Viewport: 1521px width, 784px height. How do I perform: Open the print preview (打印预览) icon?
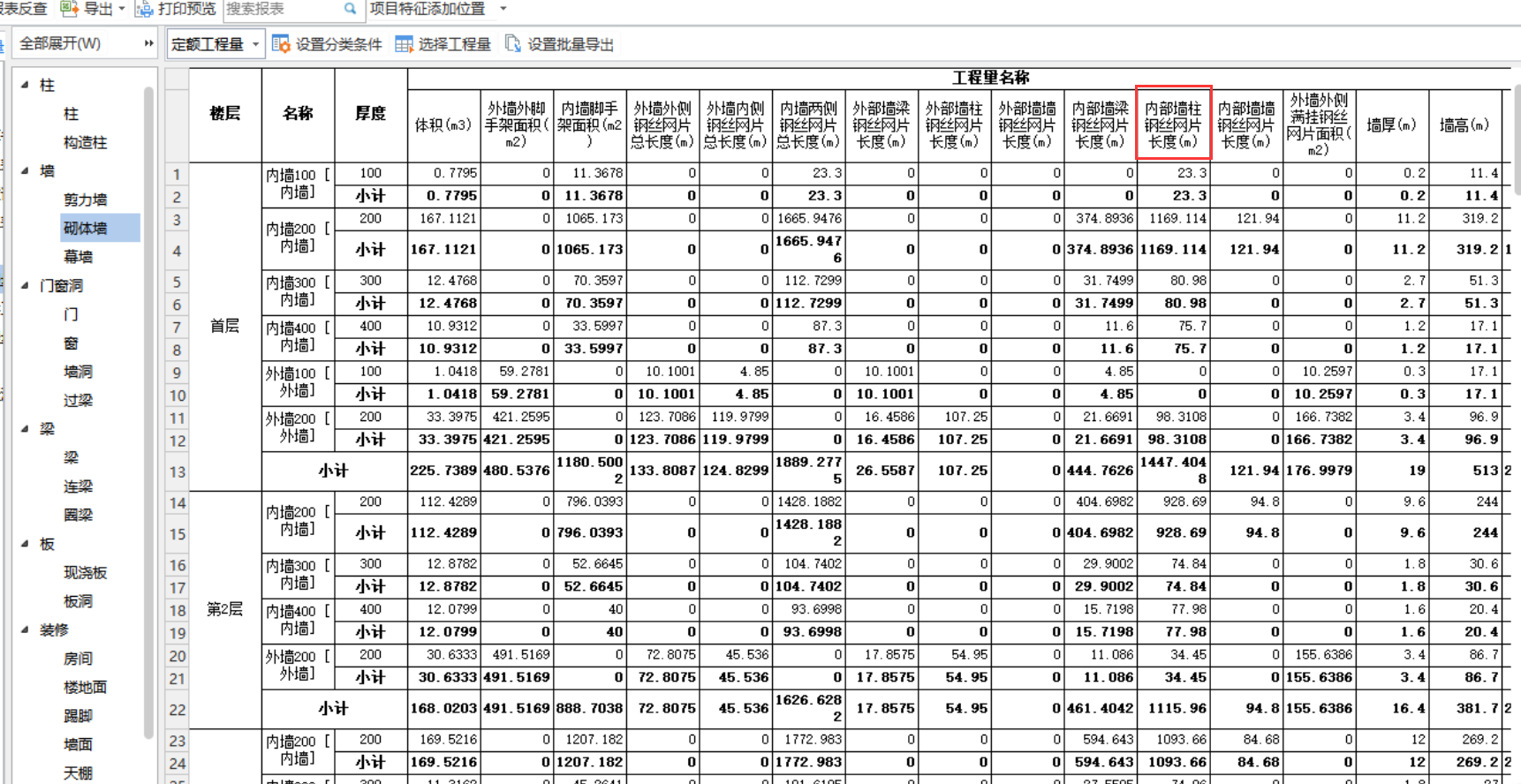pos(144,9)
